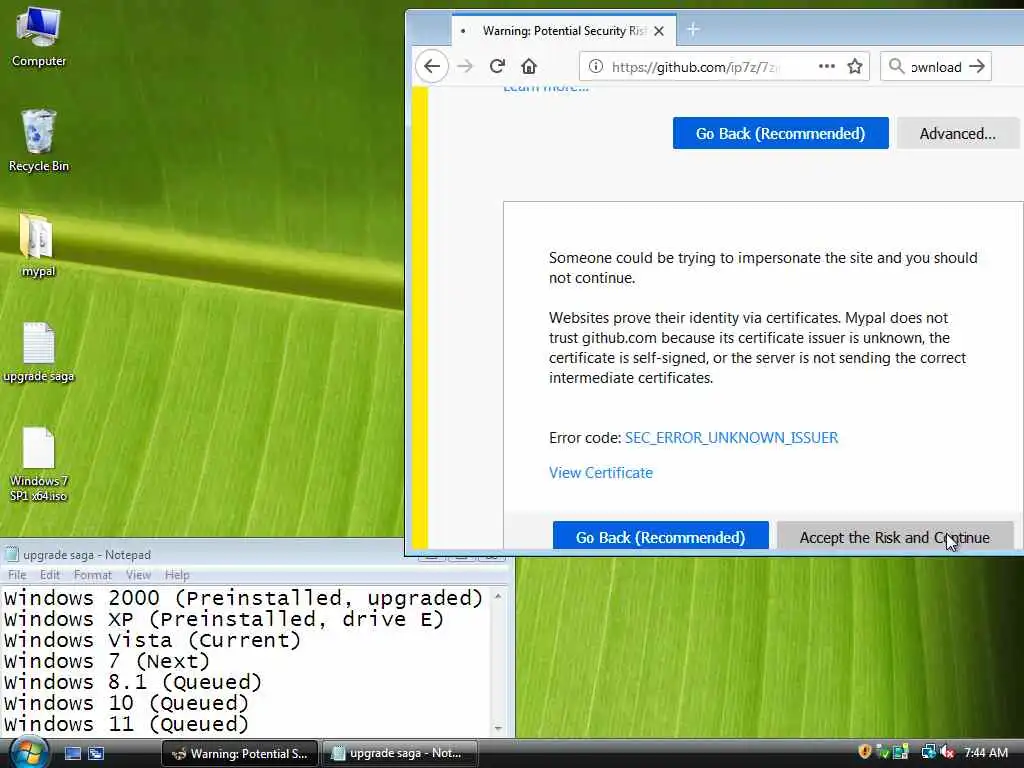The height and width of the screenshot is (768, 1024).
Task: Open the partially visible Learn more link
Action: [x=546, y=88]
